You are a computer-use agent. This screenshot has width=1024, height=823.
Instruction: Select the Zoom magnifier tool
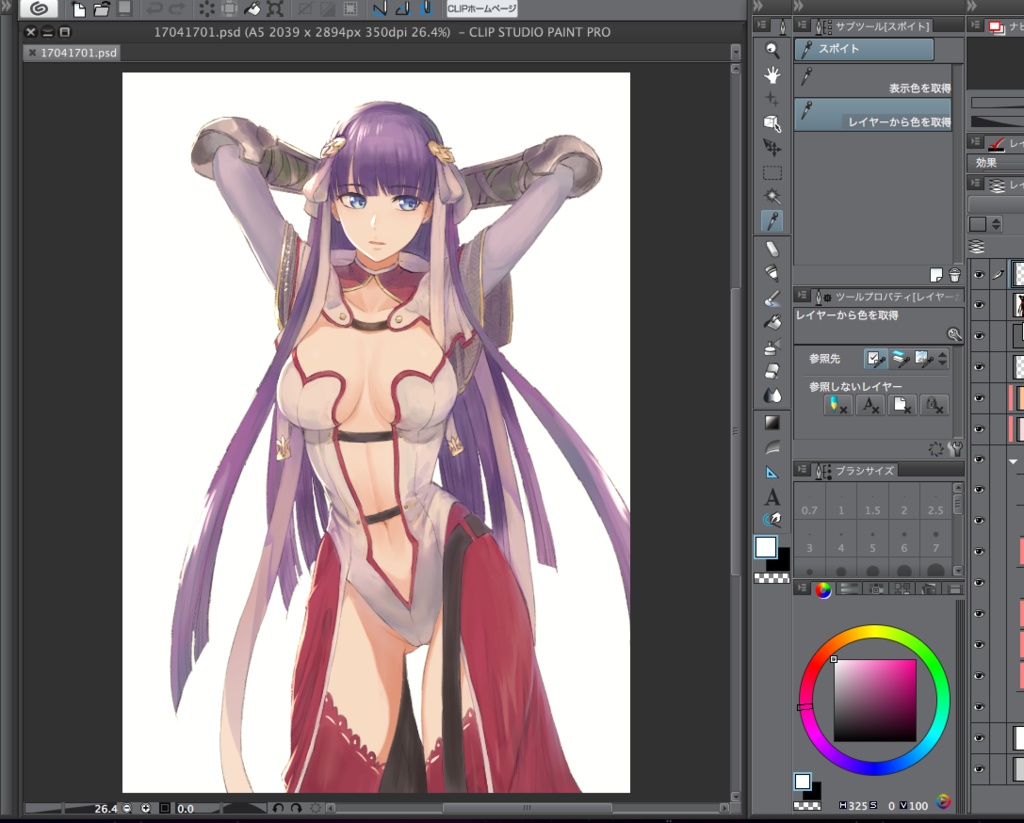tap(772, 50)
